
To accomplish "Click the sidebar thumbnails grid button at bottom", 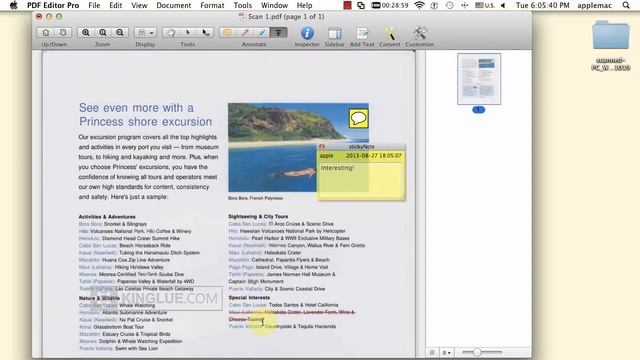I will [x=433, y=352].
